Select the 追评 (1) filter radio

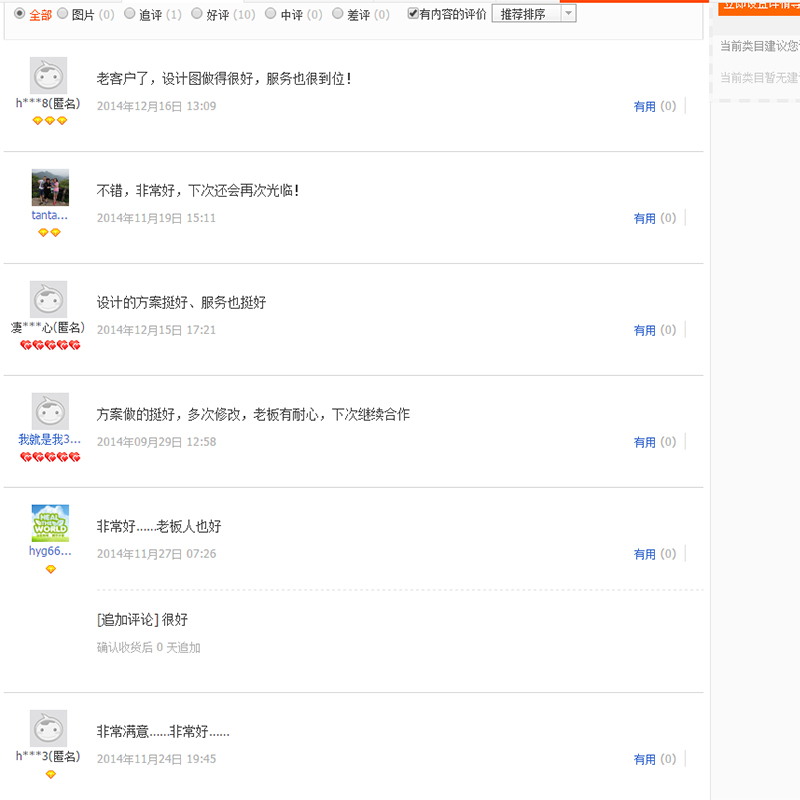pos(130,13)
